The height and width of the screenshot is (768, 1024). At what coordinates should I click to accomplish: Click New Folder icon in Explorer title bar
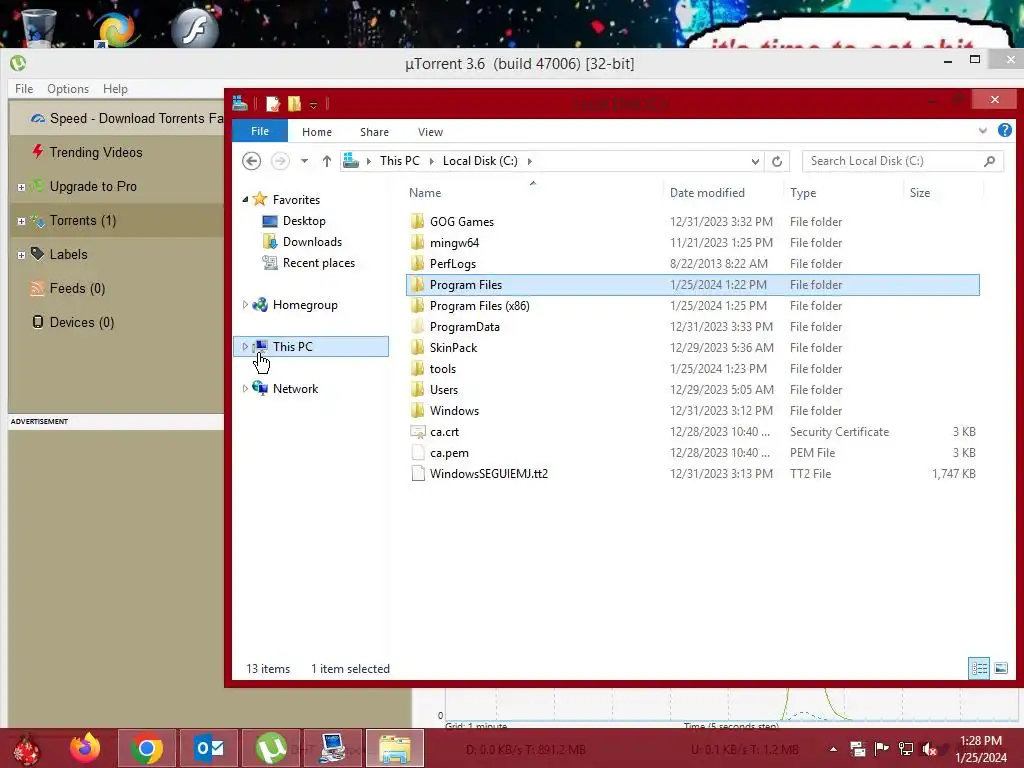point(295,104)
